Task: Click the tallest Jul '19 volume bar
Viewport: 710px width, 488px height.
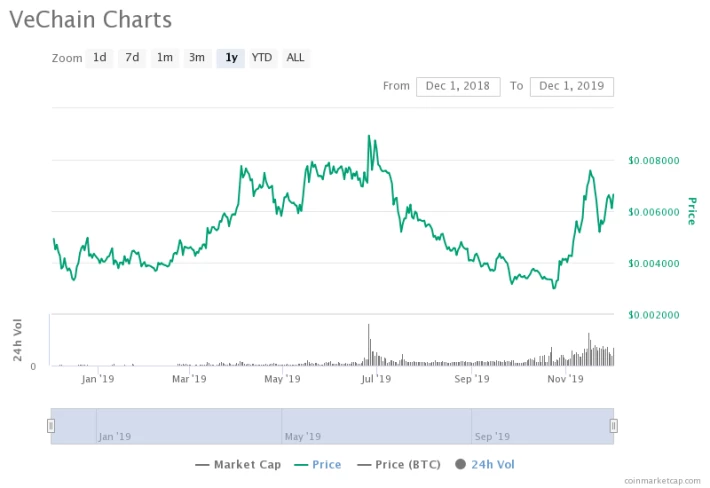Action: coord(369,344)
